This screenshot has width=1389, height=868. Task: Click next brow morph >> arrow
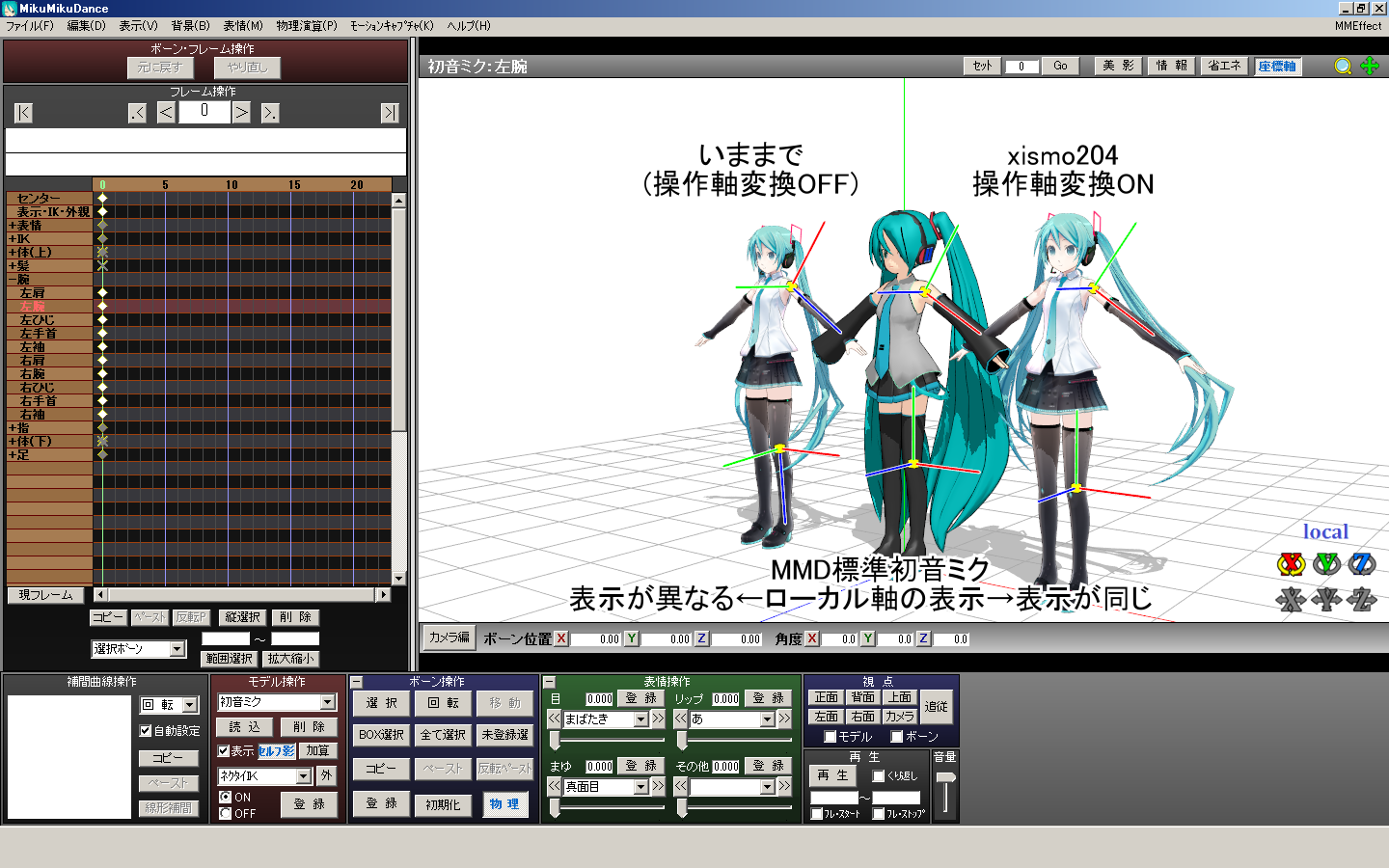(658, 786)
